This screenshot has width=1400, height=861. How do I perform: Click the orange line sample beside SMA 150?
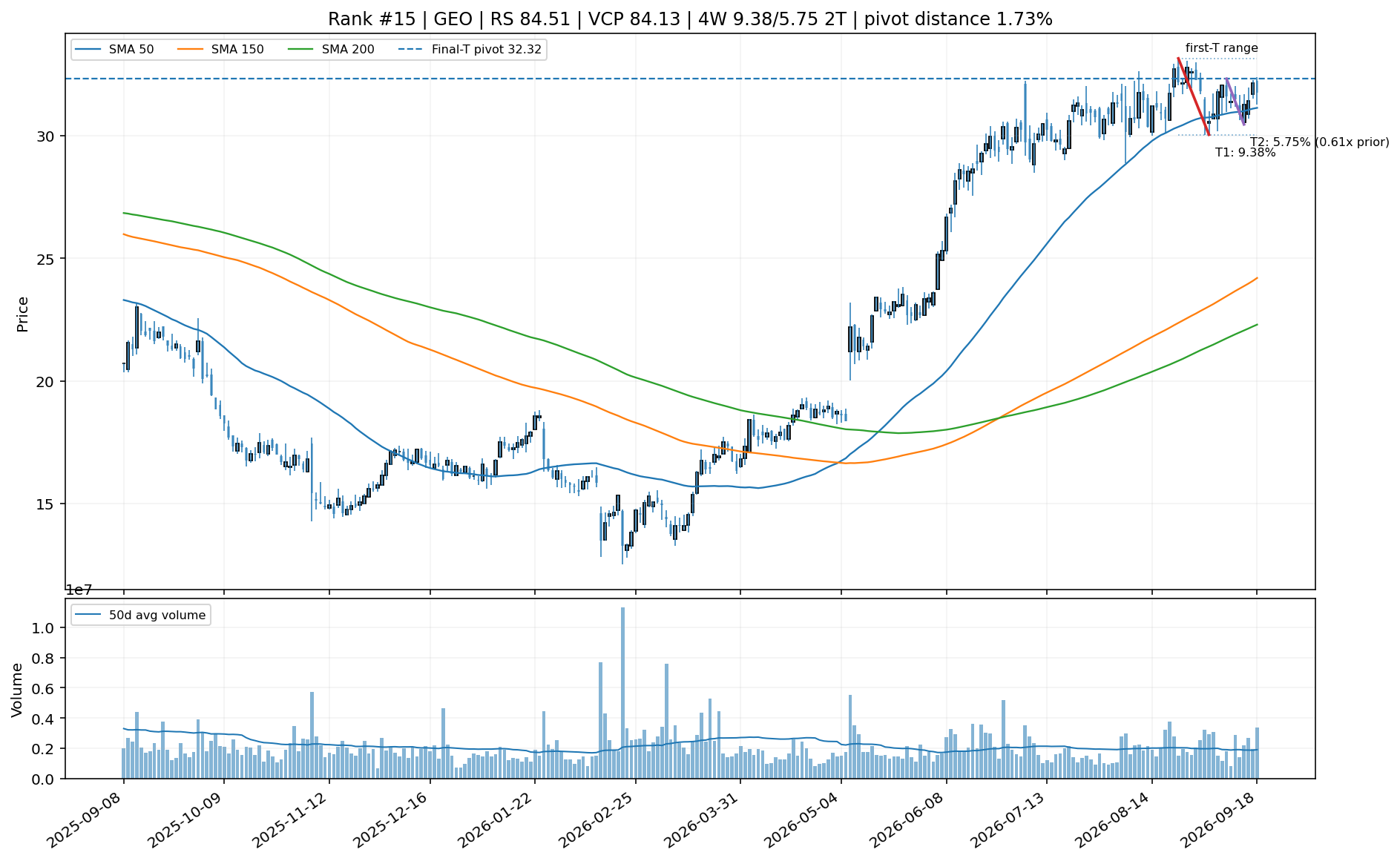190,50
